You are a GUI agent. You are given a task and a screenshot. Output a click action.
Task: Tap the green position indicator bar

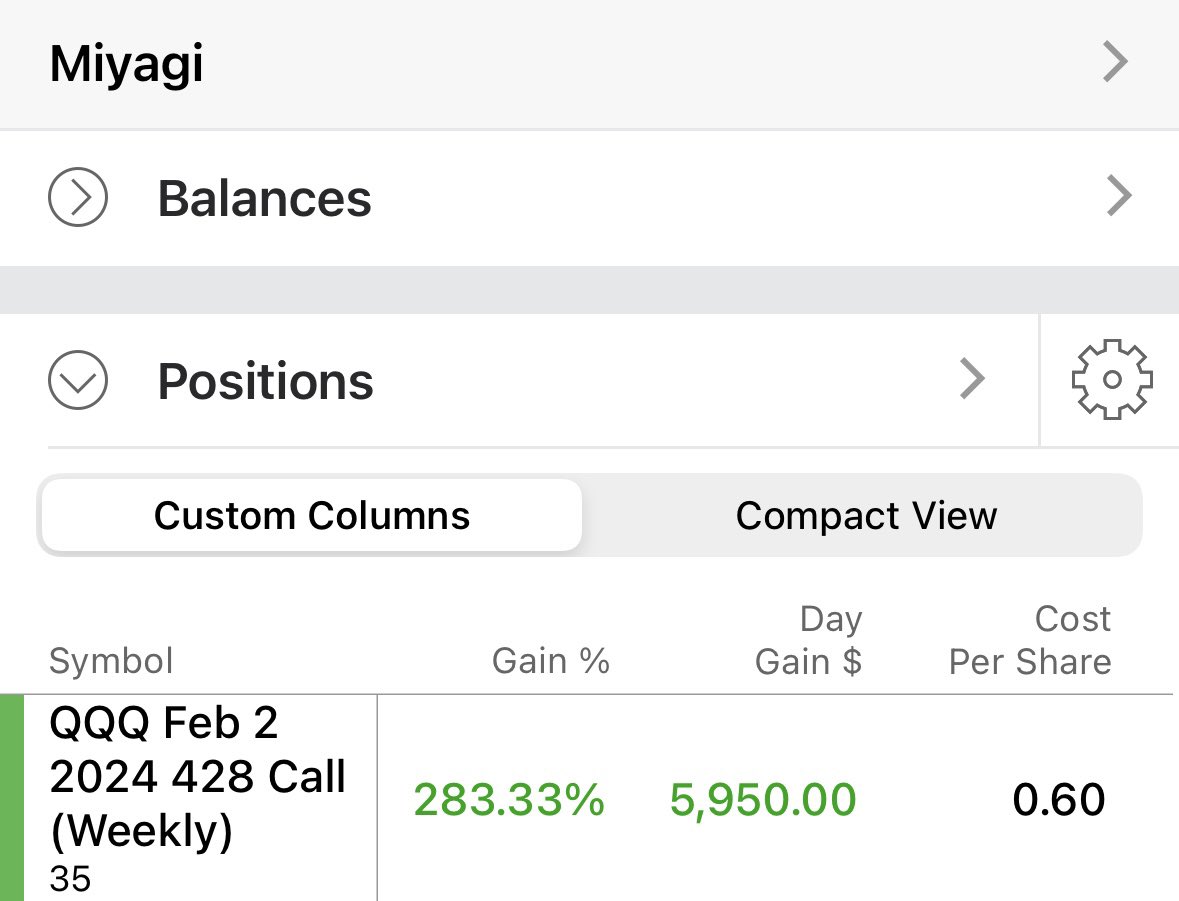coord(12,798)
